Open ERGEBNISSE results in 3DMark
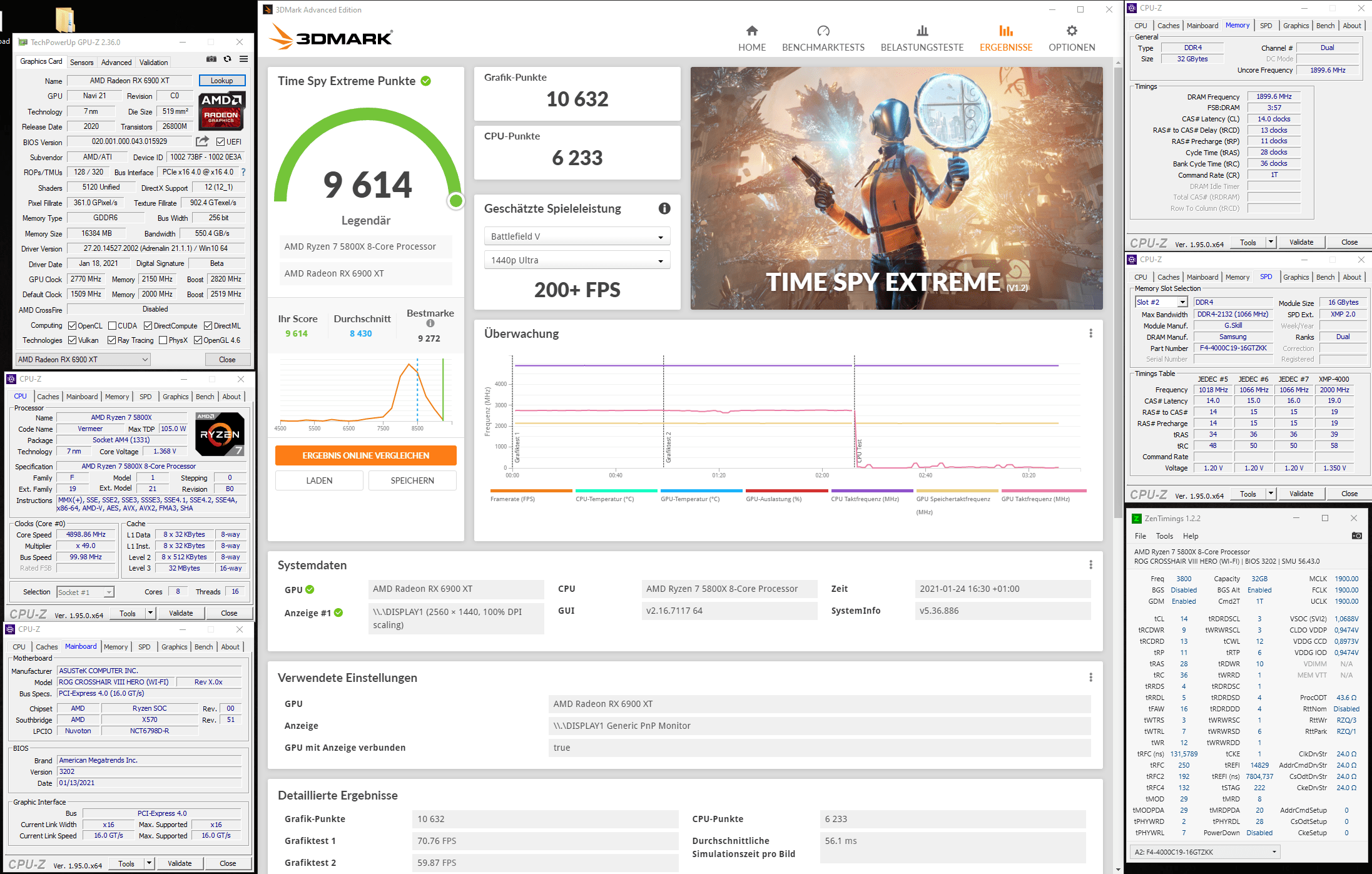The height and width of the screenshot is (874, 1372). [x=1006, y=38]
